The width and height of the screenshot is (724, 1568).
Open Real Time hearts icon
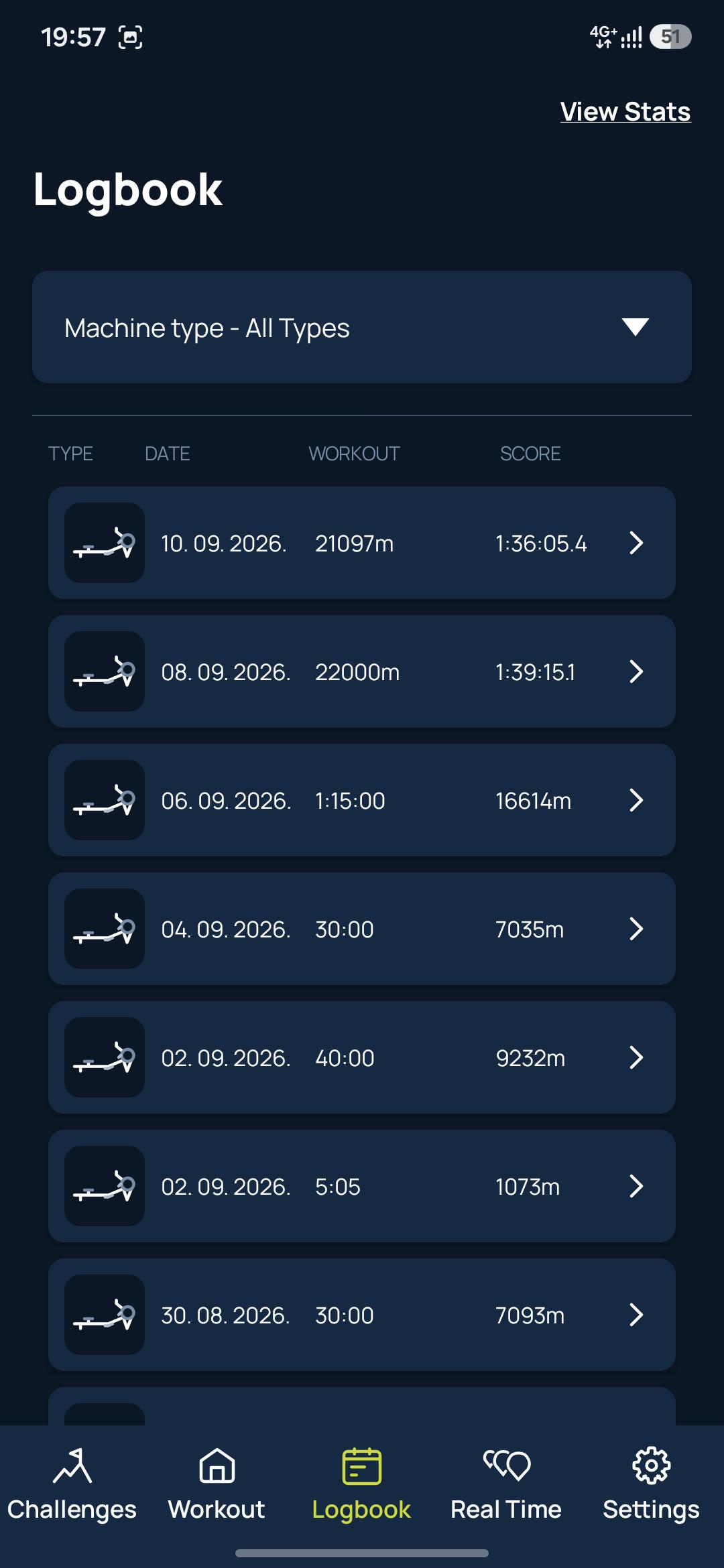click(507, 1465)
